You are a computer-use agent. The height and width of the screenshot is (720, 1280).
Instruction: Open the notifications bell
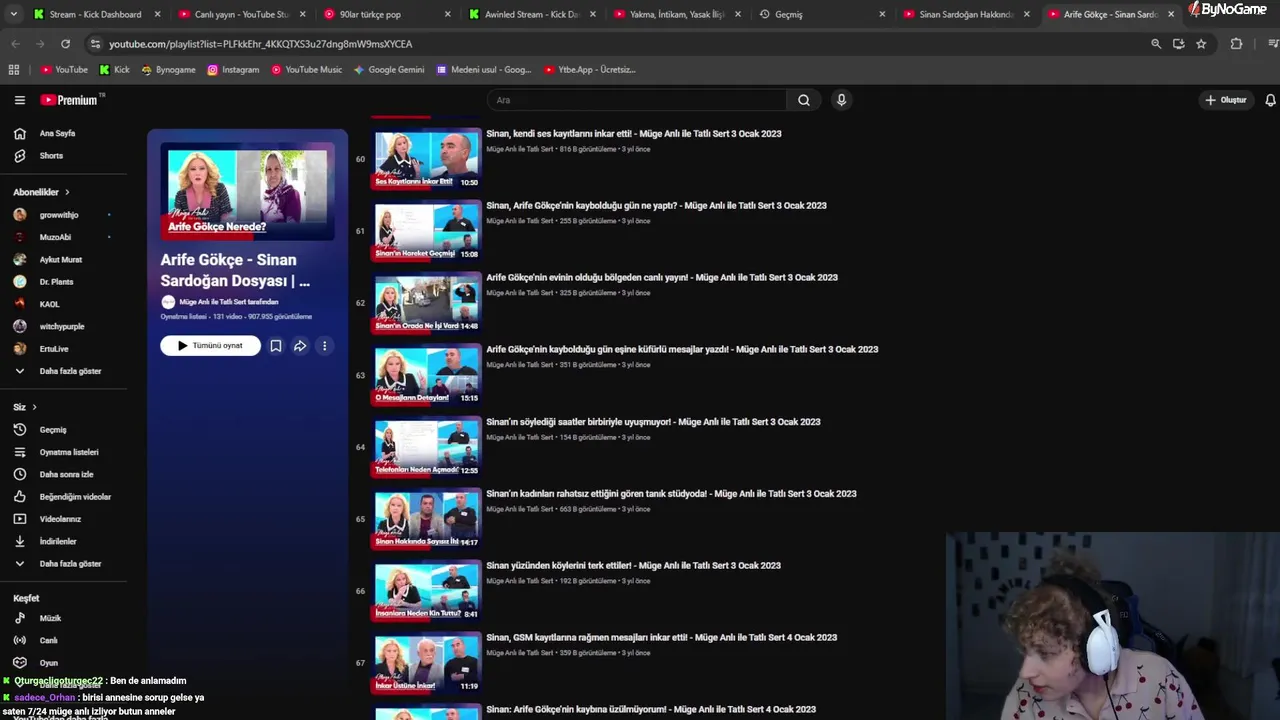[x=1270, y=100]
